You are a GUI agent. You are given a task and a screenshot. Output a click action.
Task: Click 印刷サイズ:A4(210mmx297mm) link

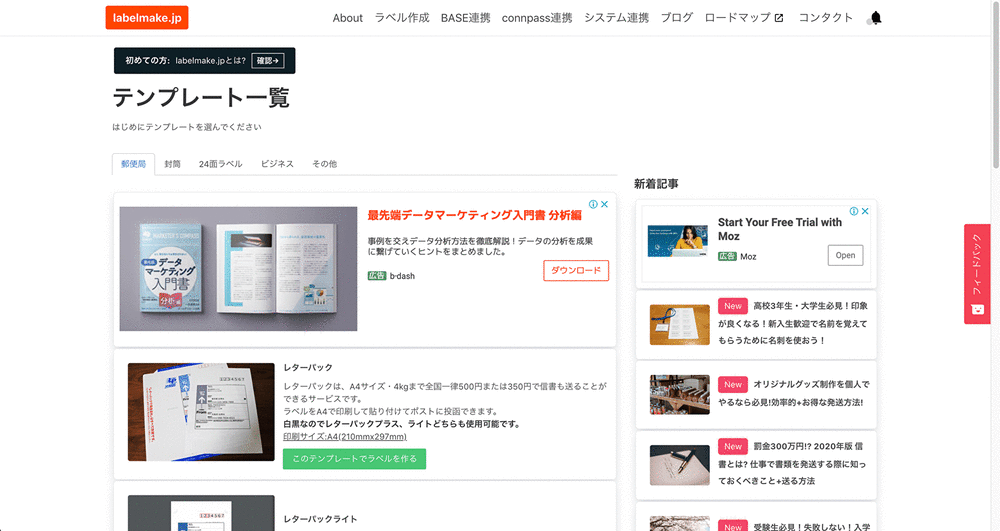pos(344,437)
